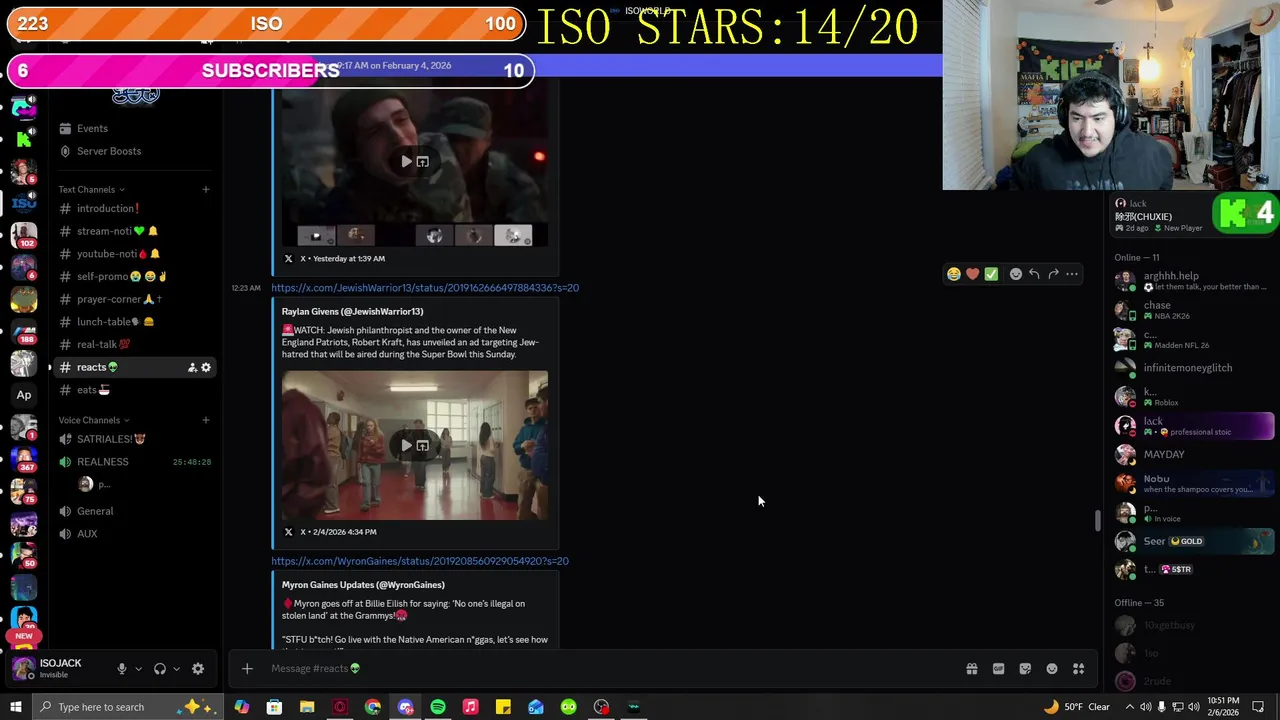Open member MAYDAY's profile in the member list
Viewport: 1280px width, 720px height.
point(1194,455)
